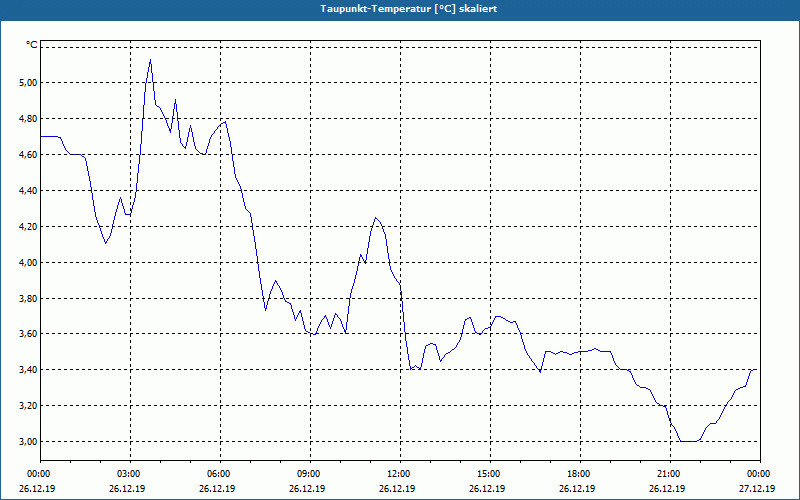The image size is (800, 500).
Task: Click the '4,40' y-axis value
Action: pyautogui.click(x=29, y=191)
